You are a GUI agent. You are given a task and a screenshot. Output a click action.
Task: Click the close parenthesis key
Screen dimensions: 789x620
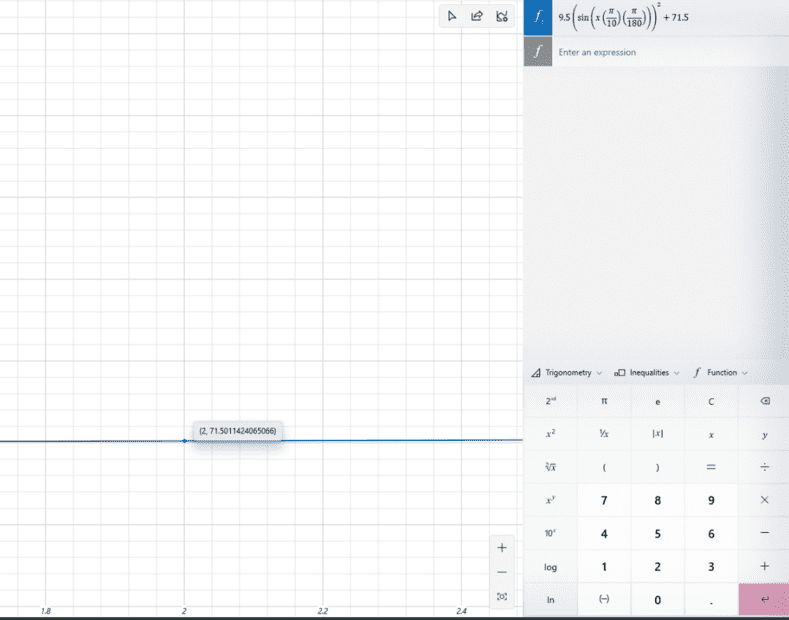click(657, 468)
